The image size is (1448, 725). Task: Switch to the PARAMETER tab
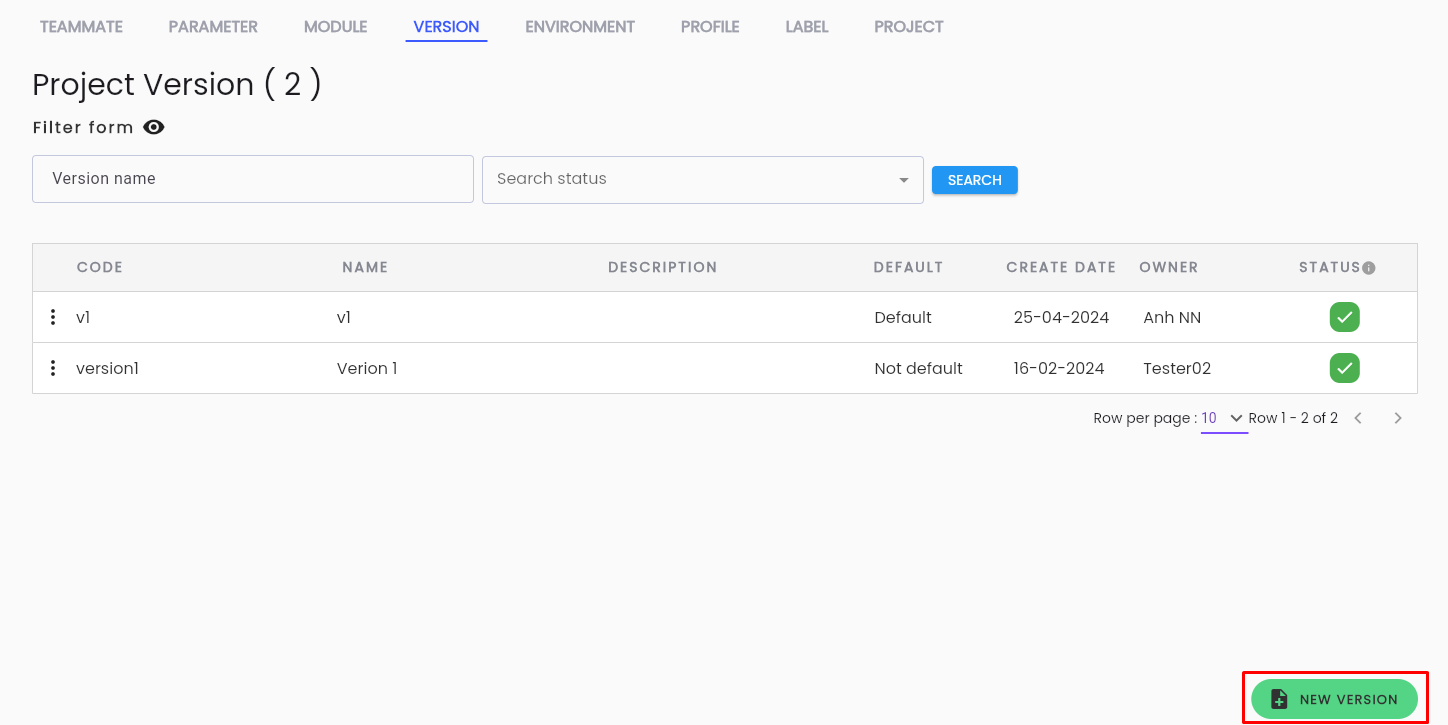tap(213, 27)
